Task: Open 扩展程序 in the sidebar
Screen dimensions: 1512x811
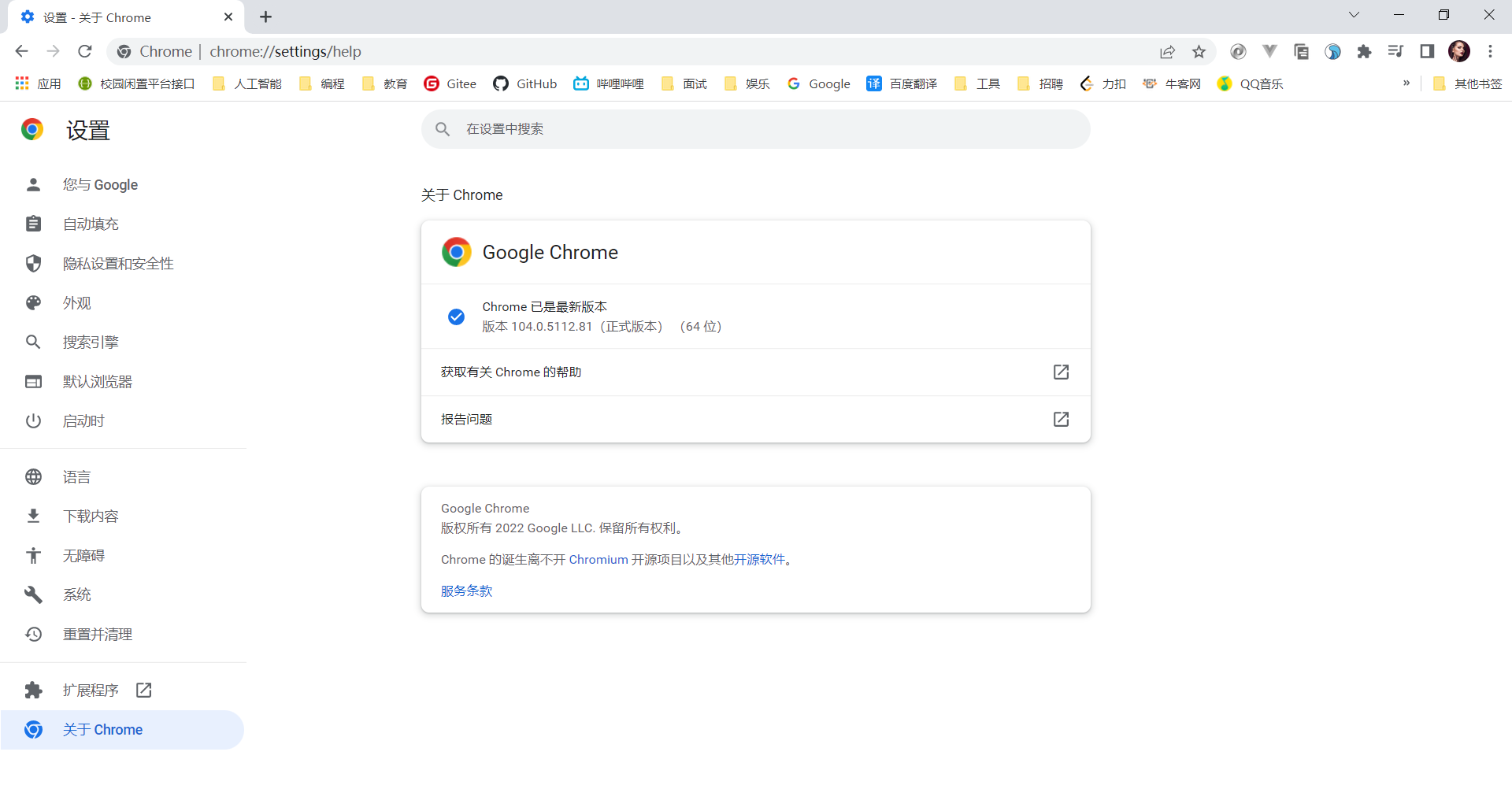Action: tap(122, 691)
